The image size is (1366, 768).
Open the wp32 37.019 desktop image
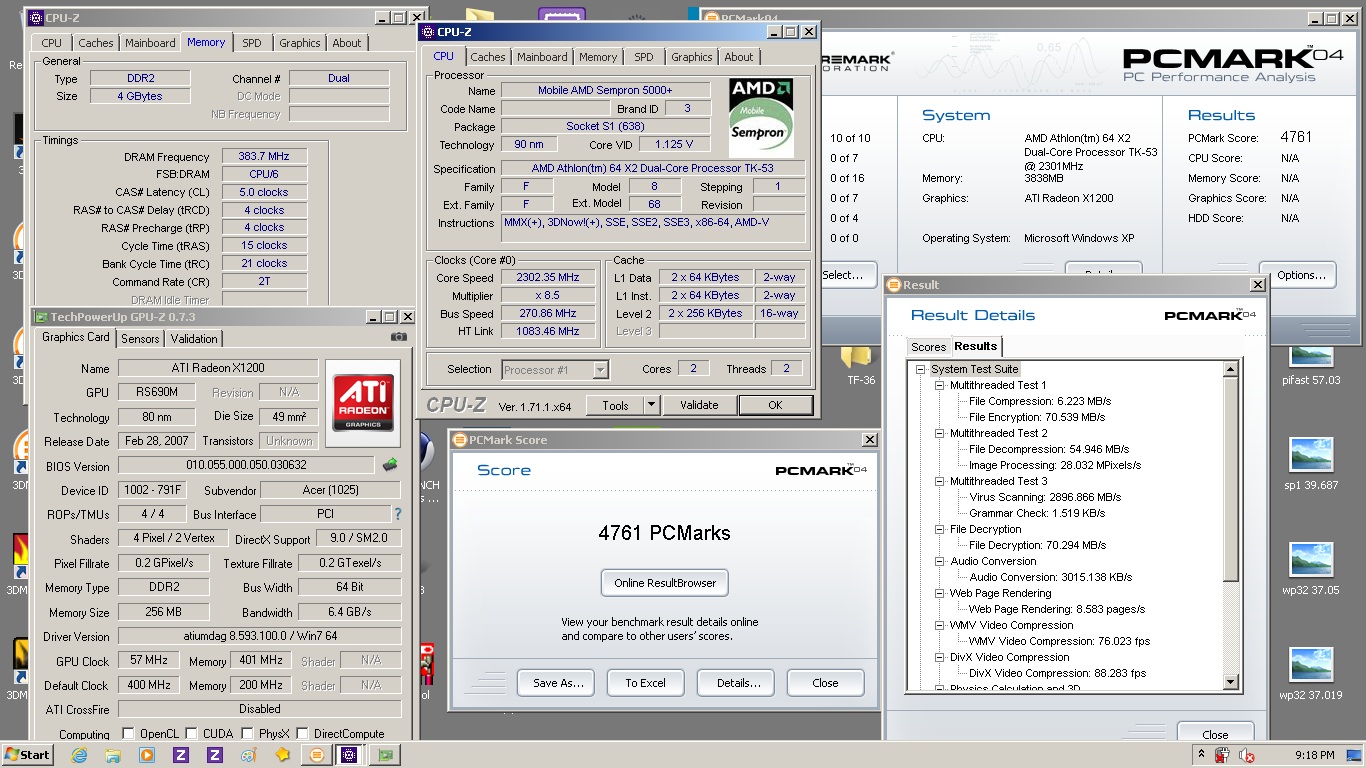click(1311, 674)
